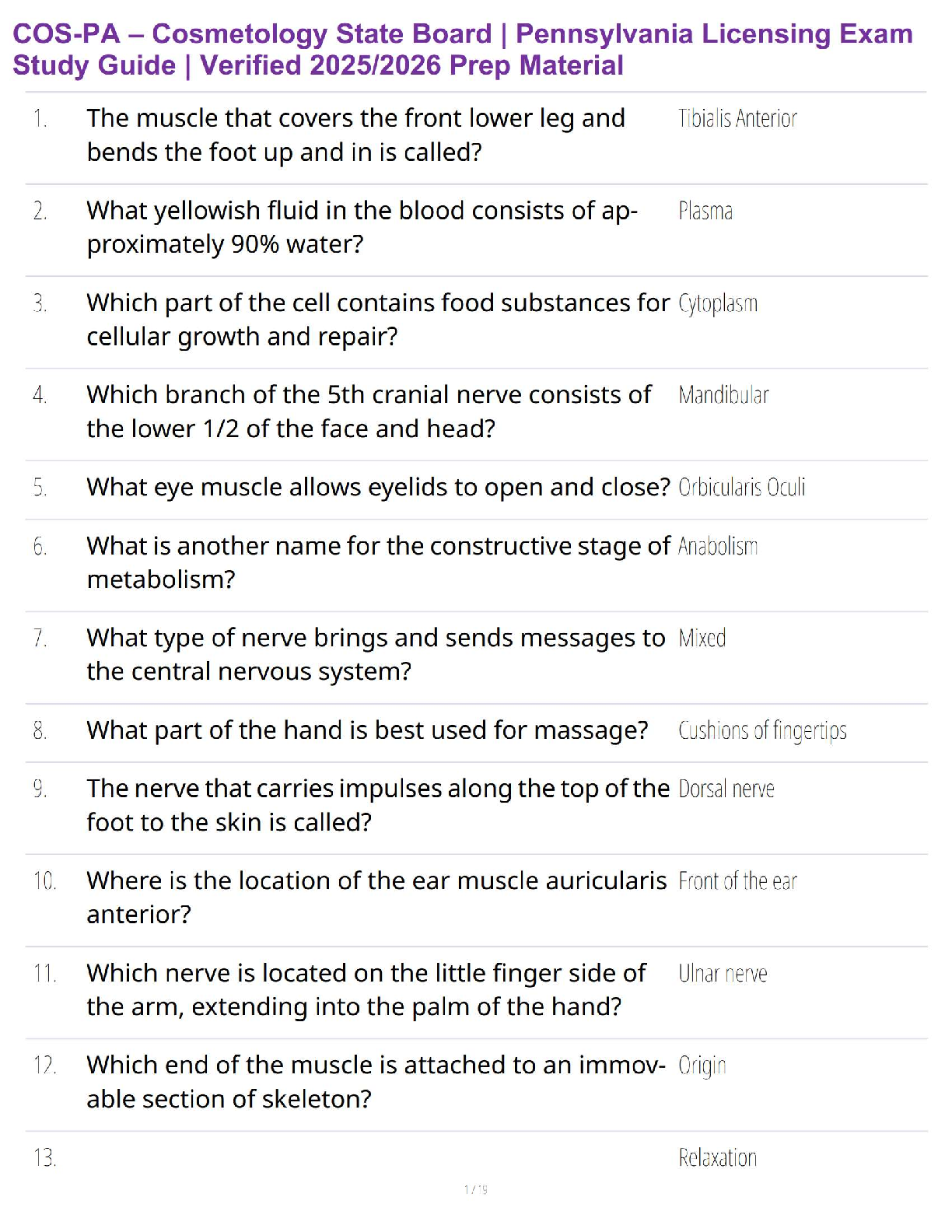Select the "Anabolism" answer
952x1232 pixels.
718,547
